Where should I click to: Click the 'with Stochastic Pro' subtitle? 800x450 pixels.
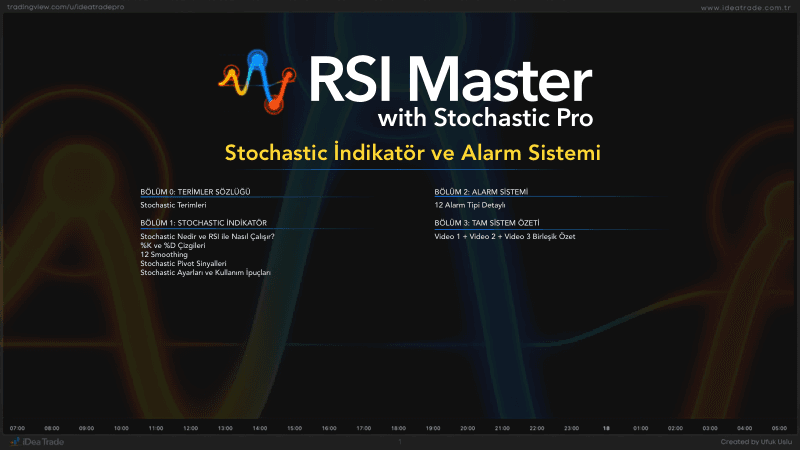click(485, 118)
